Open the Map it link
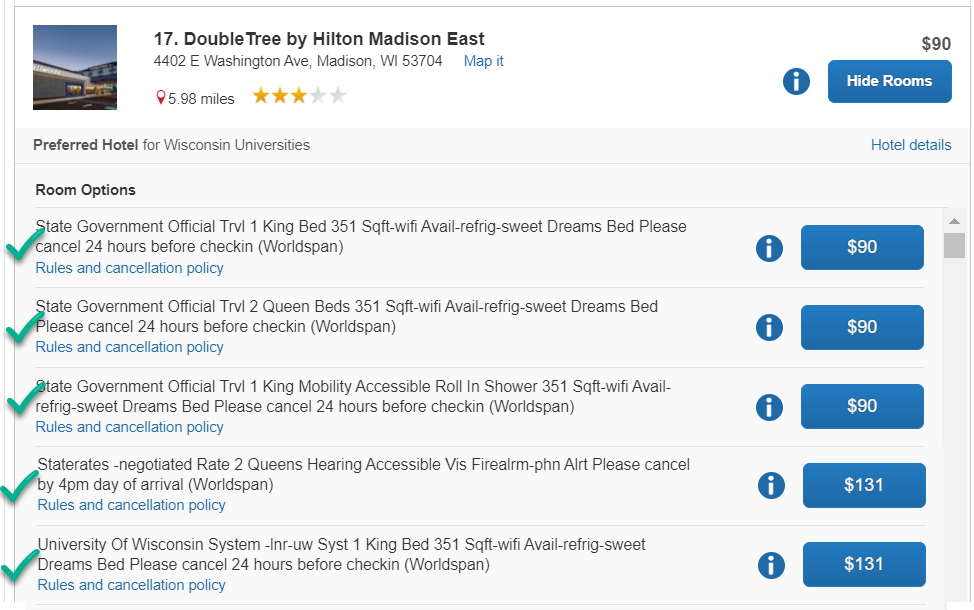Screen dimensions: 974x610 [483, 61]
